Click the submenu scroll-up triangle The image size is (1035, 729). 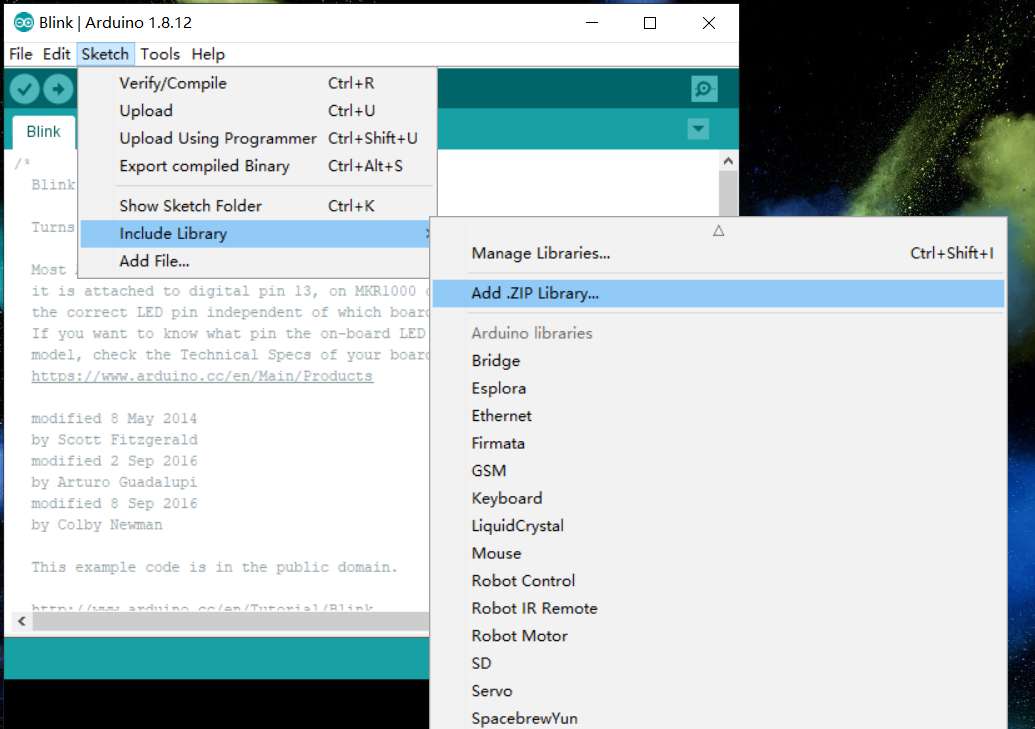pos(718,230)
